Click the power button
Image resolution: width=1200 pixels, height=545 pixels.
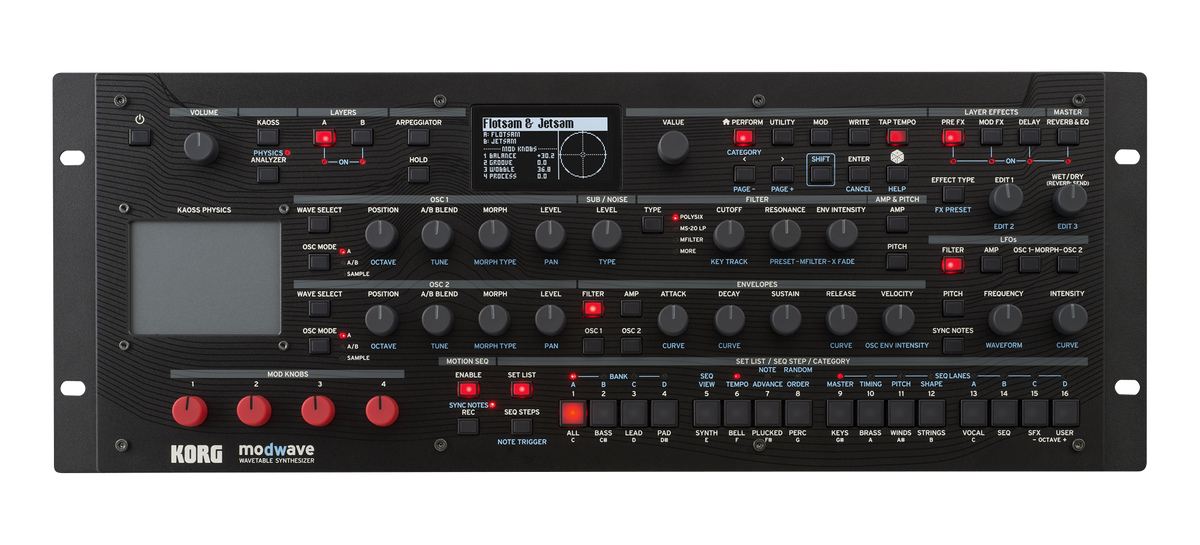click(140, 136)
